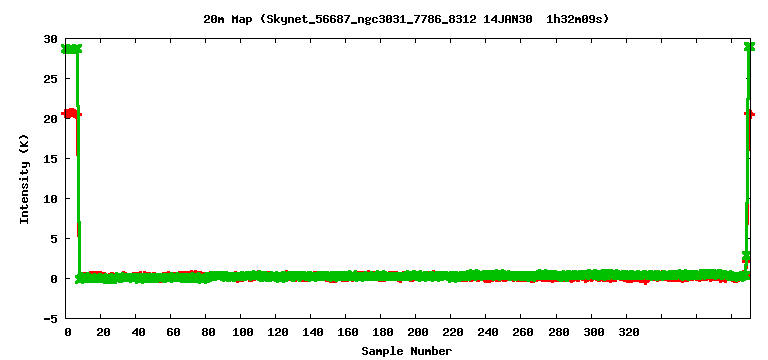Click the Sample Number x-axis label

click(x=407, y=351)
